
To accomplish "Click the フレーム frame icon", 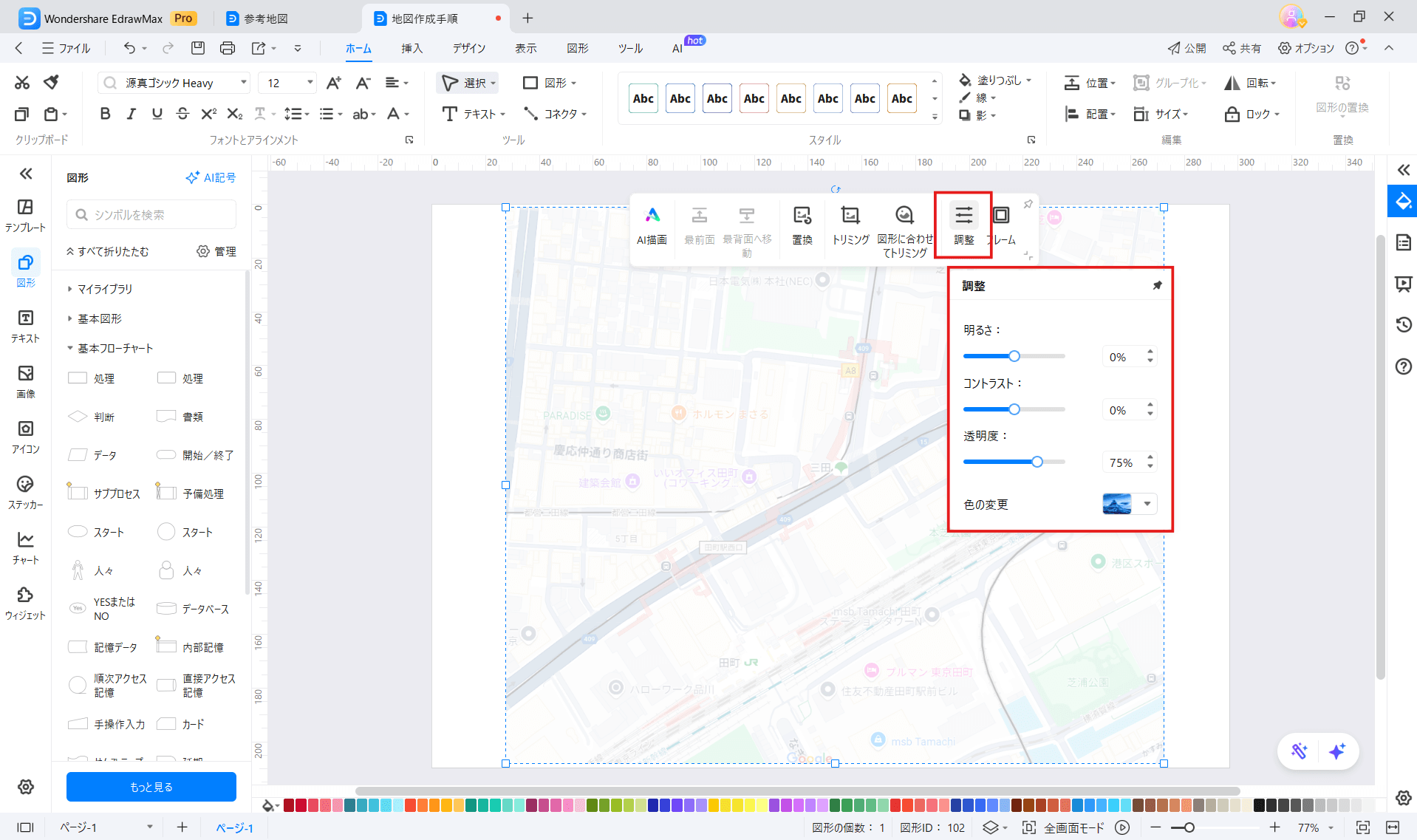I will (1002, 216).
